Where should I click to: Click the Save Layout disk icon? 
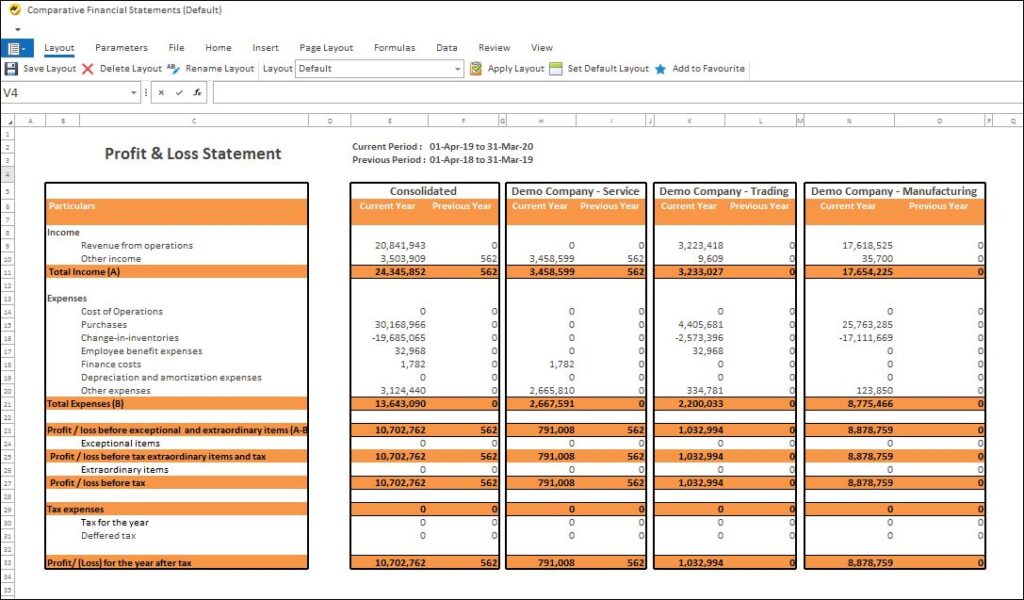[x=12, y=68]
